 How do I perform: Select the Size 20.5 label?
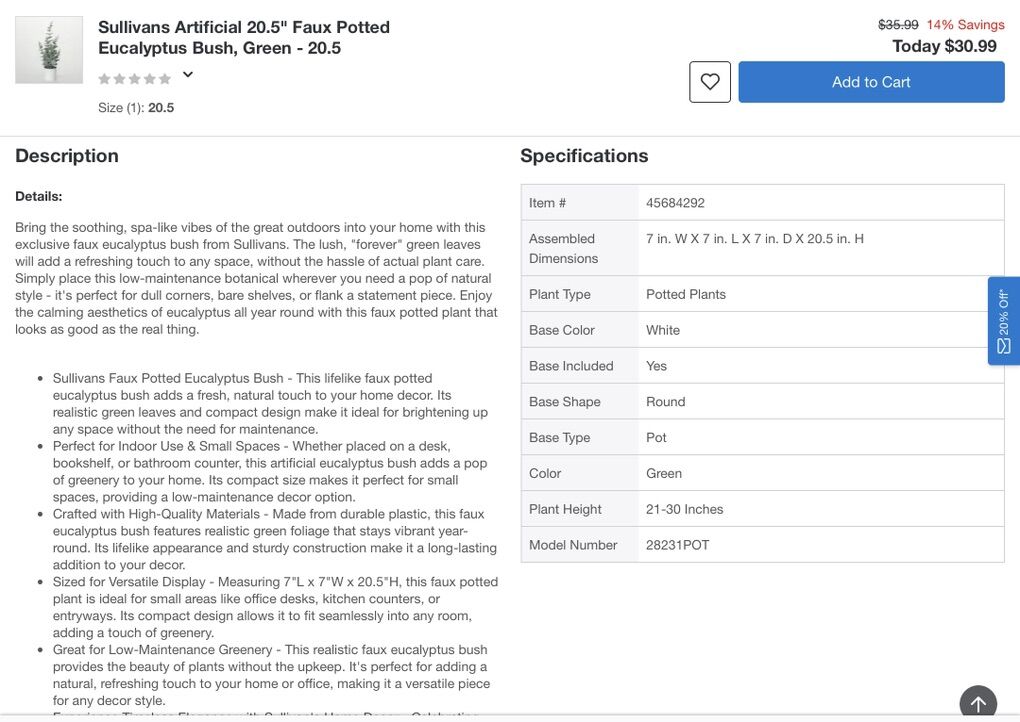[x=136, y=107]
